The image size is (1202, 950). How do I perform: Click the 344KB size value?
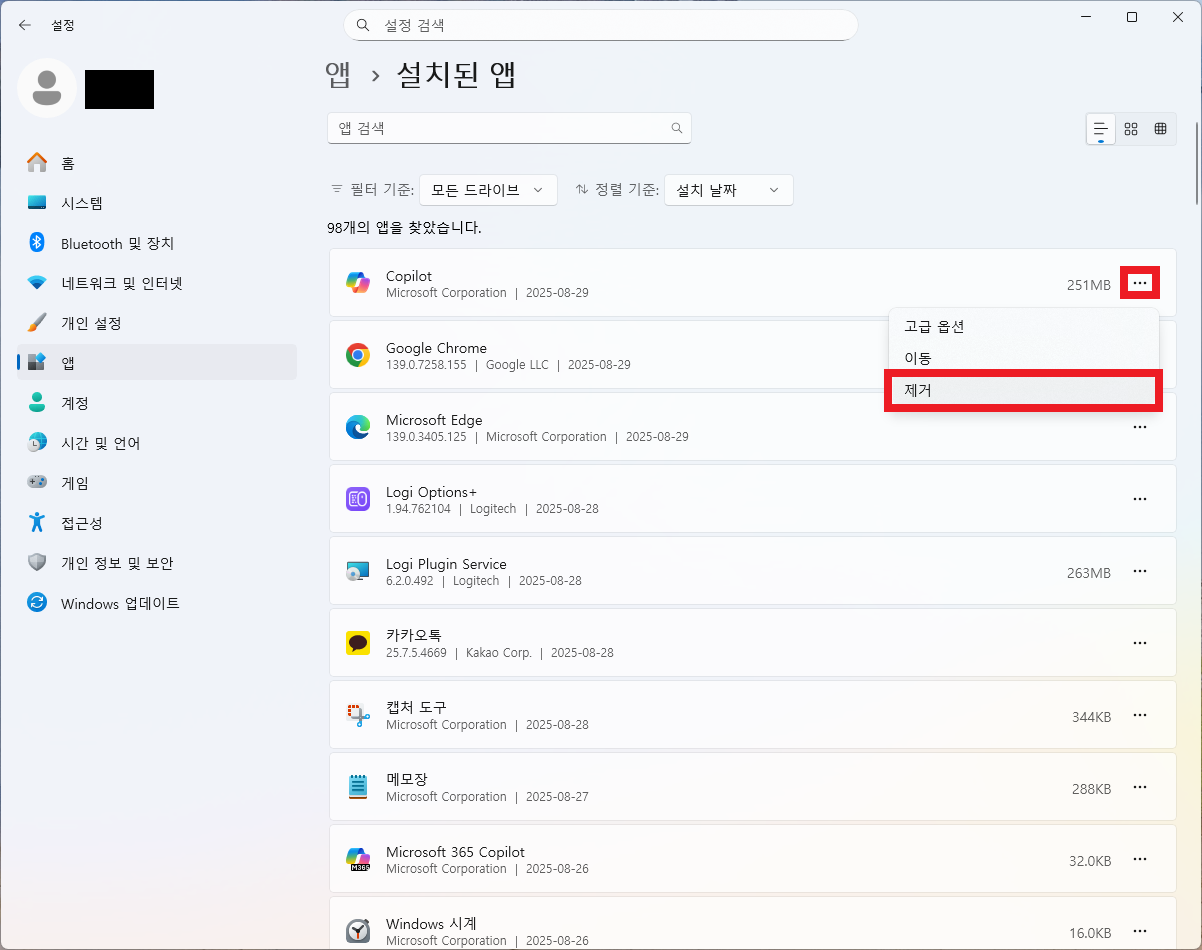(x=1091, y=717)
